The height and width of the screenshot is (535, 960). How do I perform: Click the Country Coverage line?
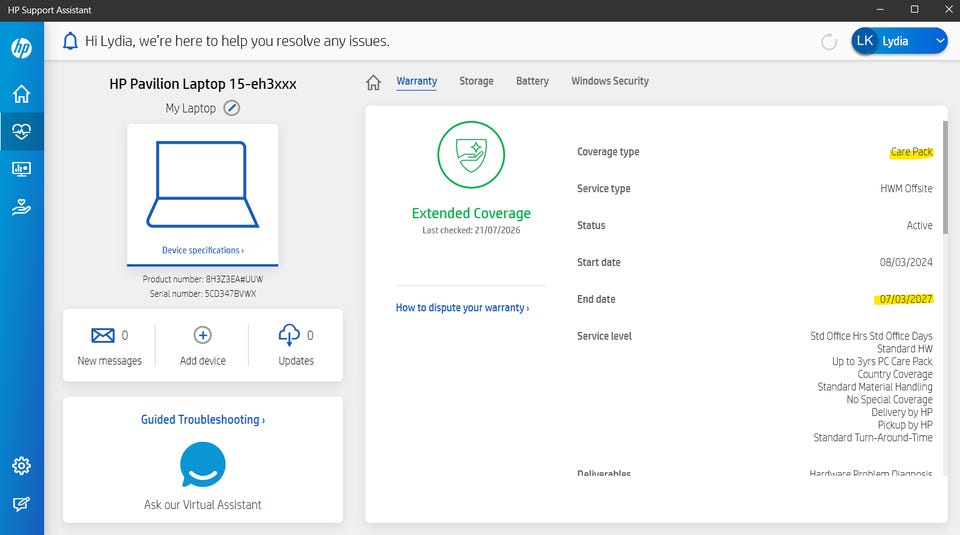895,374
